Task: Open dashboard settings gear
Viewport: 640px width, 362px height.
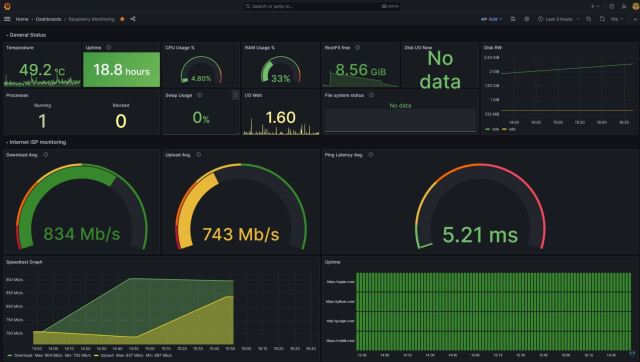Action: click(527, 19)
